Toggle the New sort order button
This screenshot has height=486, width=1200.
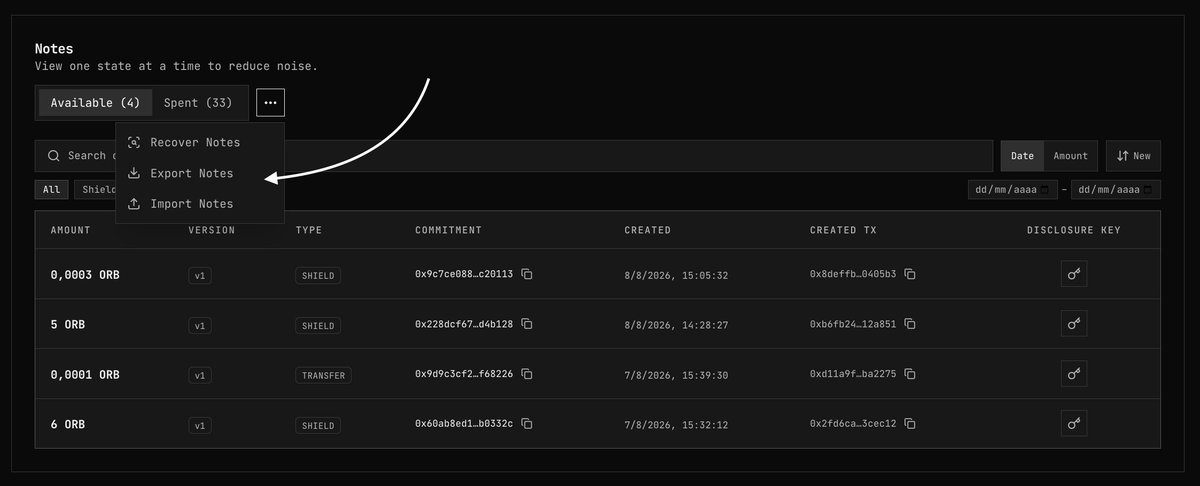pos(1133,156)
